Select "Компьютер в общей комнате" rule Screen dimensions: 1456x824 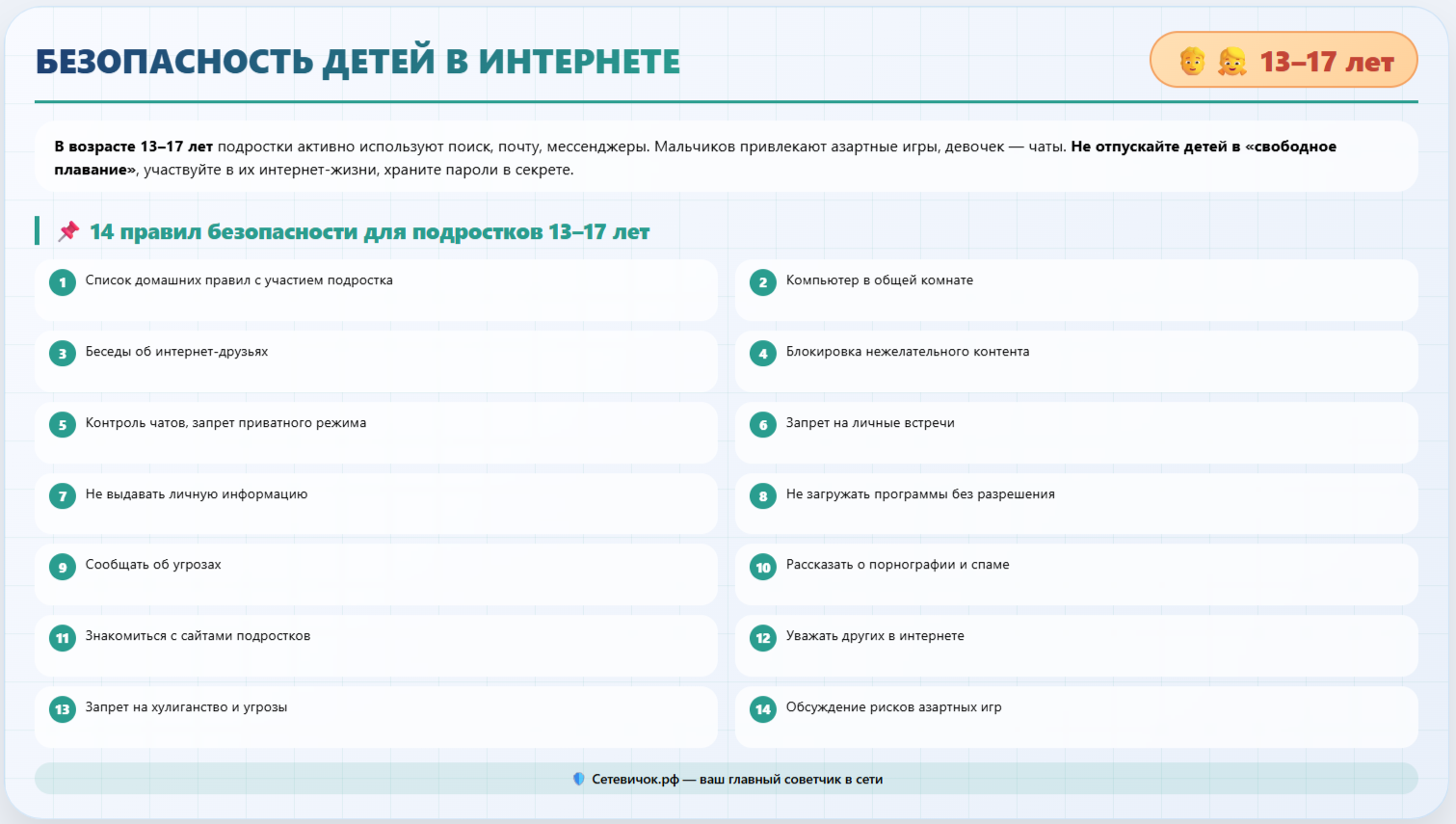click(1076, 290)
